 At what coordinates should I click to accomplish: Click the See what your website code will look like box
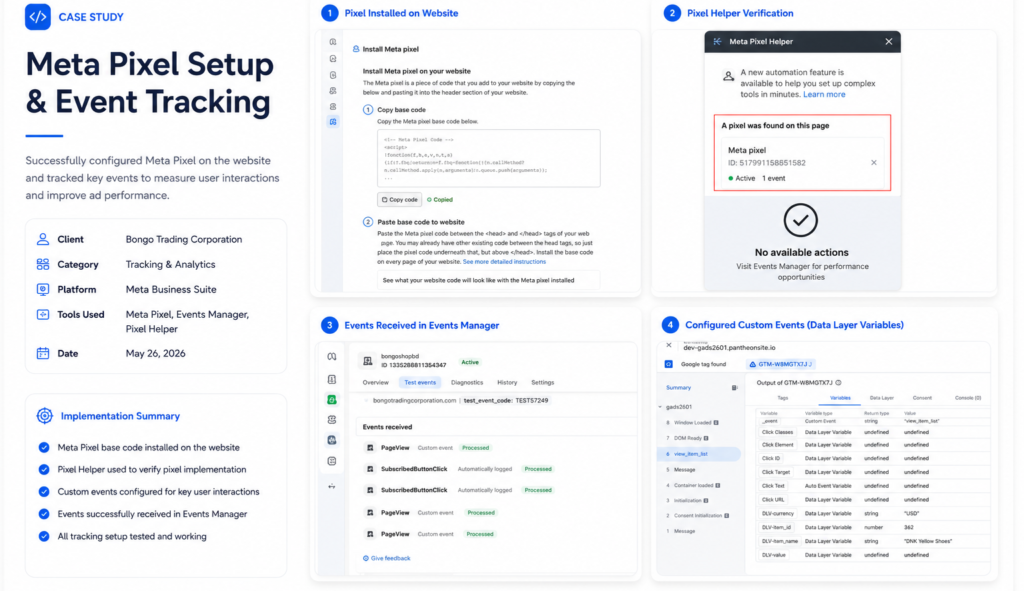488,280
